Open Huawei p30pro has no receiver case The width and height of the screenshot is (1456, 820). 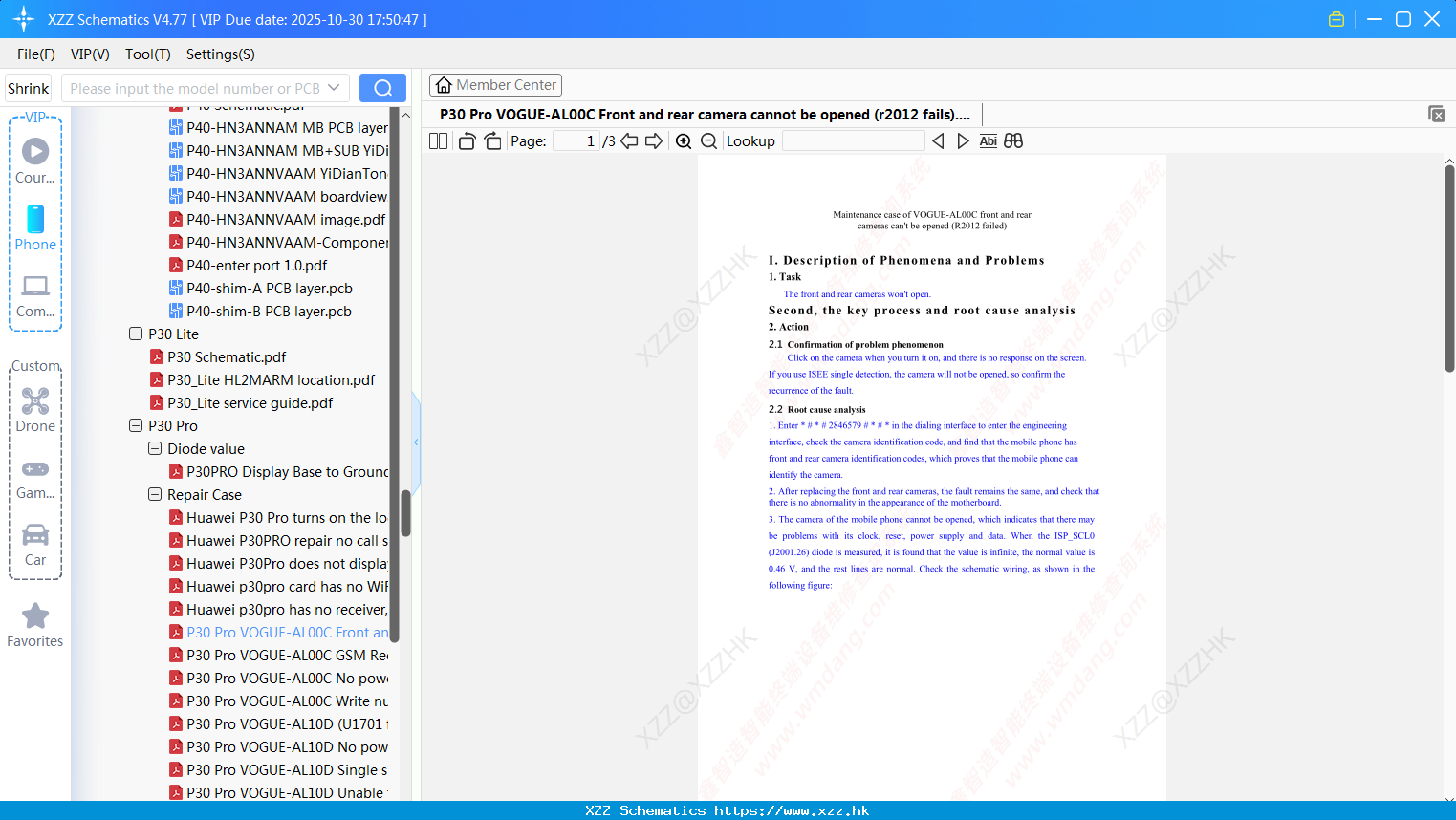tap(278, 609)
